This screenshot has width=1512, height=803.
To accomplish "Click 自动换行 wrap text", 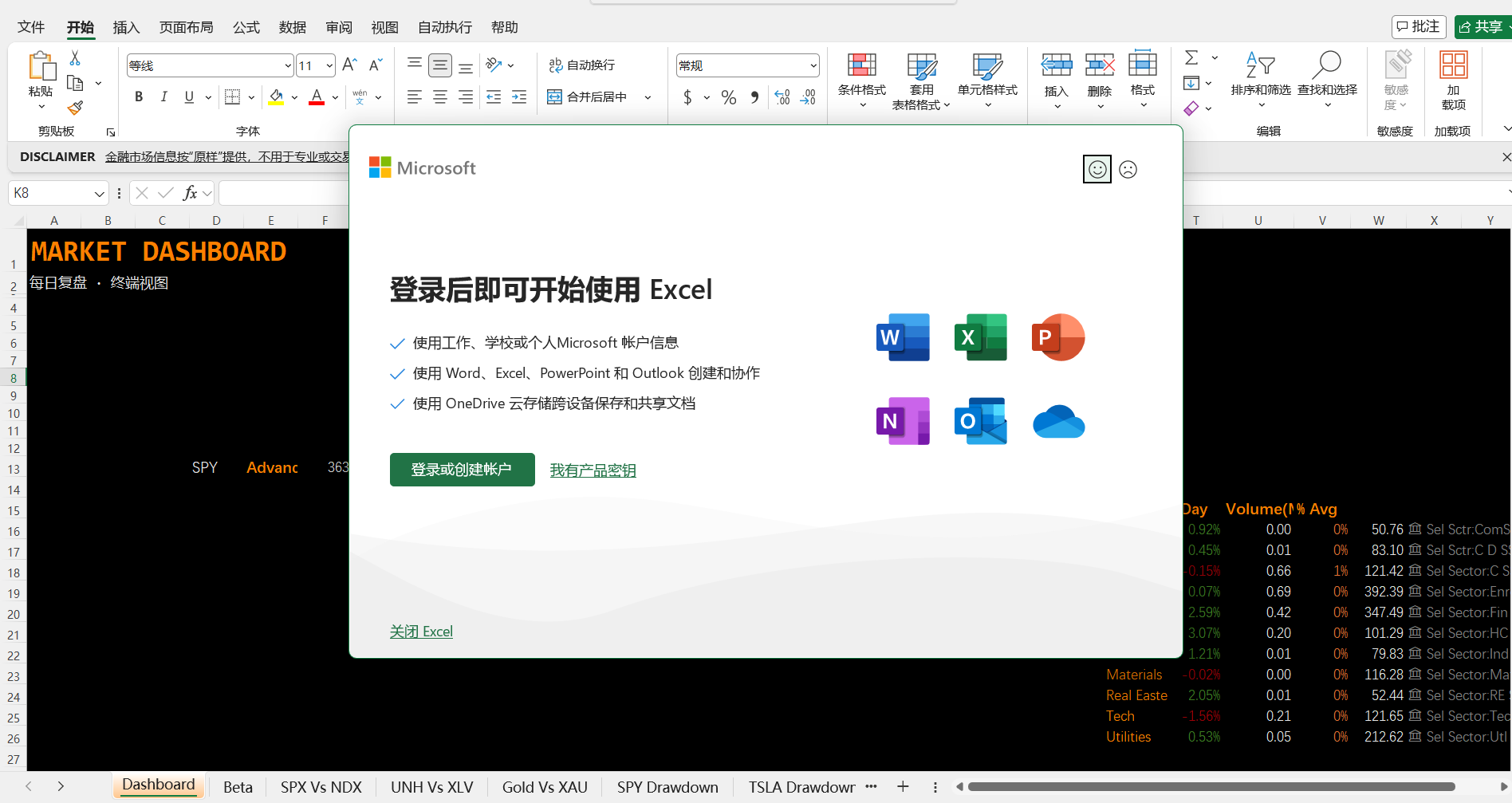I will coord(581,65).
